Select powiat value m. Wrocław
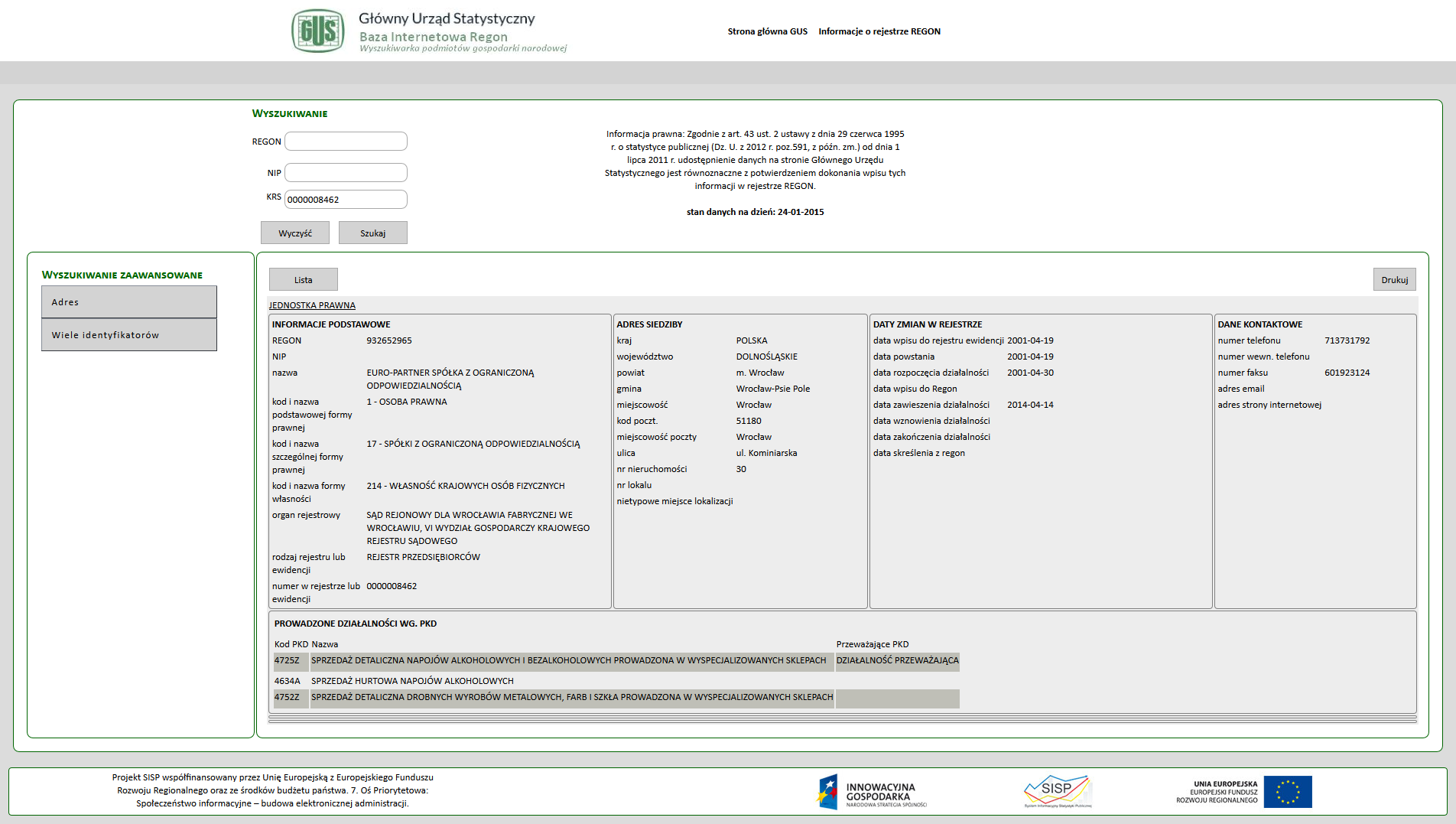This screenshot has height=824, width=1456. [x=760, y=373]
